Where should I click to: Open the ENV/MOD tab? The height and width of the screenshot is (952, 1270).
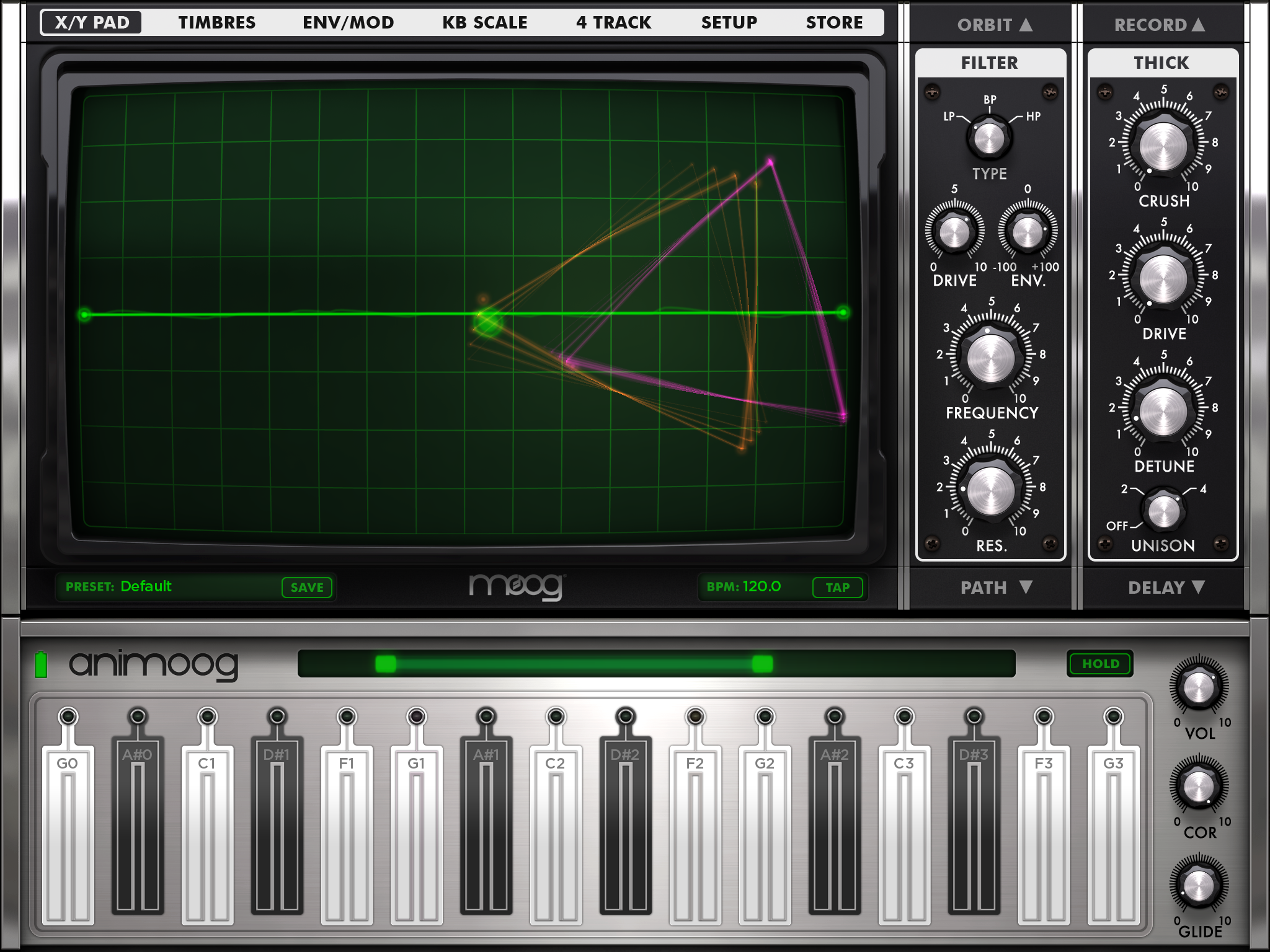click(348, 23)
